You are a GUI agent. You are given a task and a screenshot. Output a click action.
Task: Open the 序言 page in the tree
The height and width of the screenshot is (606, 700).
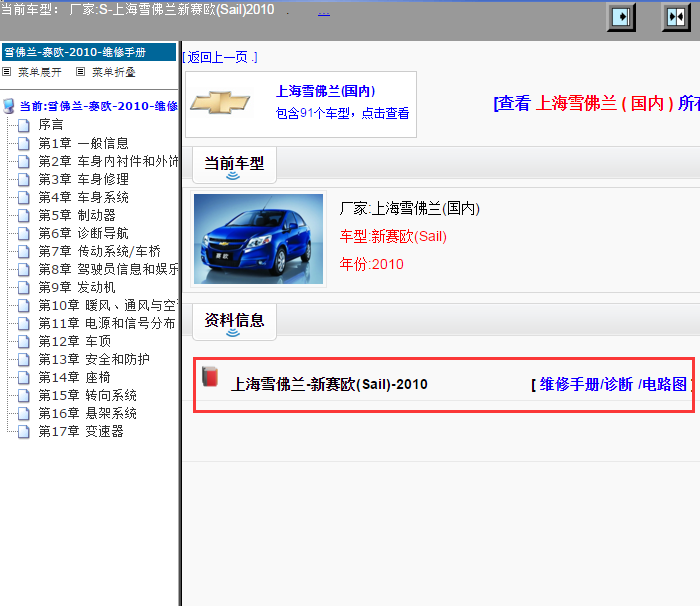[50, 125]
